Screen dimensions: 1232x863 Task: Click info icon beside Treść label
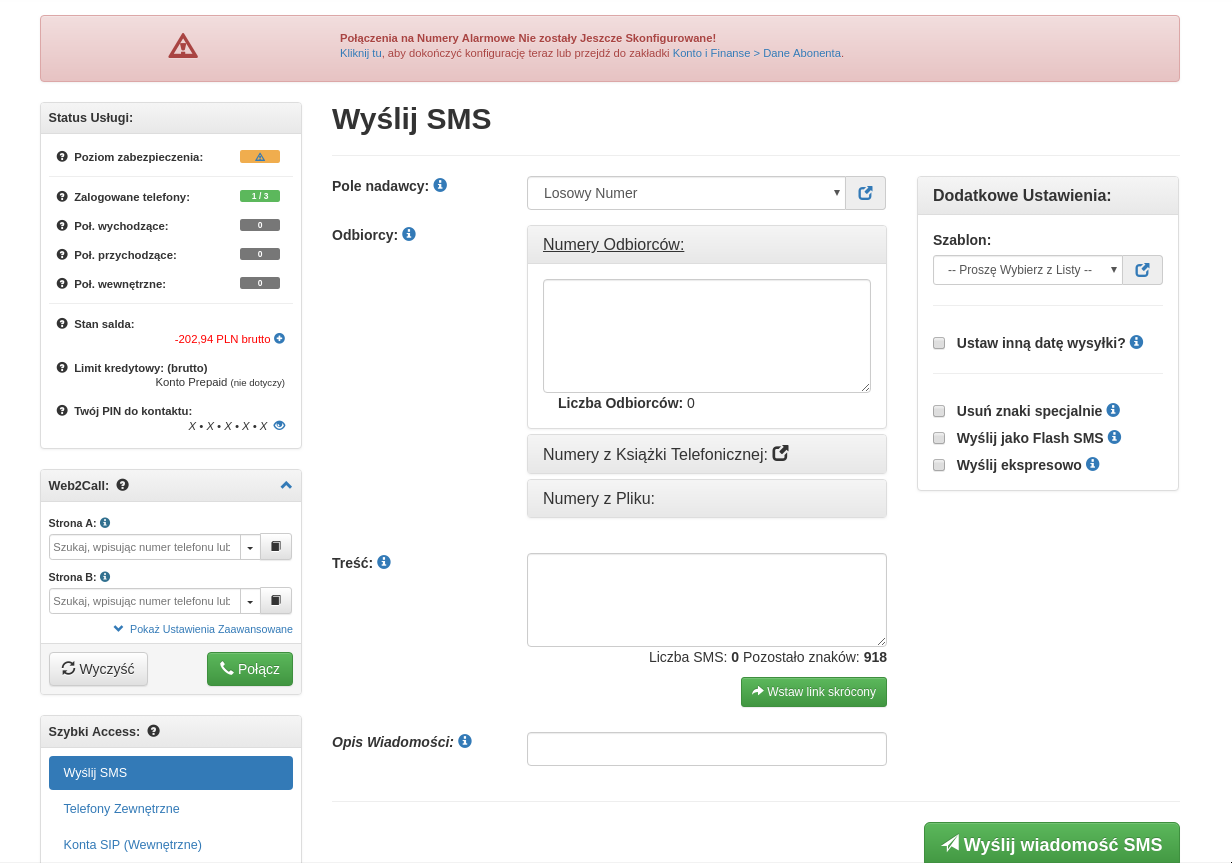[384, 562]
